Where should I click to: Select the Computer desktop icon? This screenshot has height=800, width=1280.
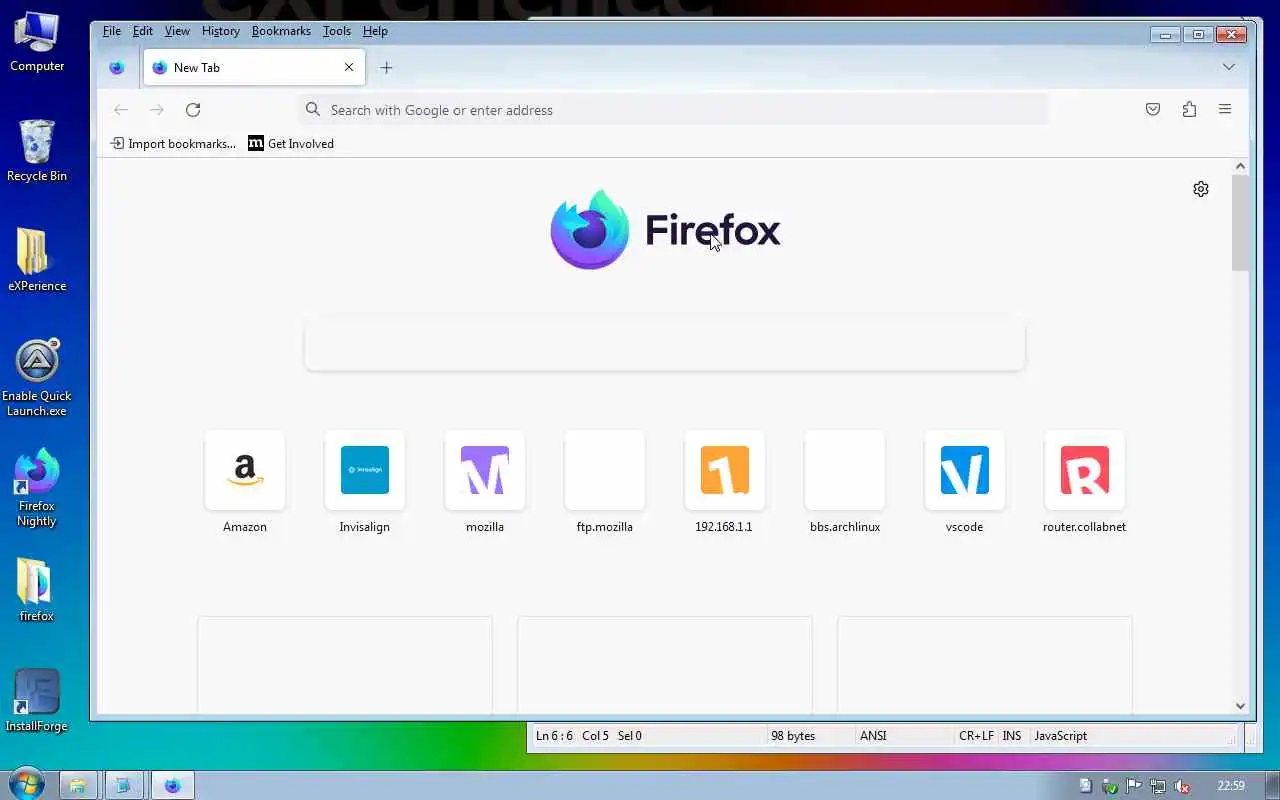[37, 42]
